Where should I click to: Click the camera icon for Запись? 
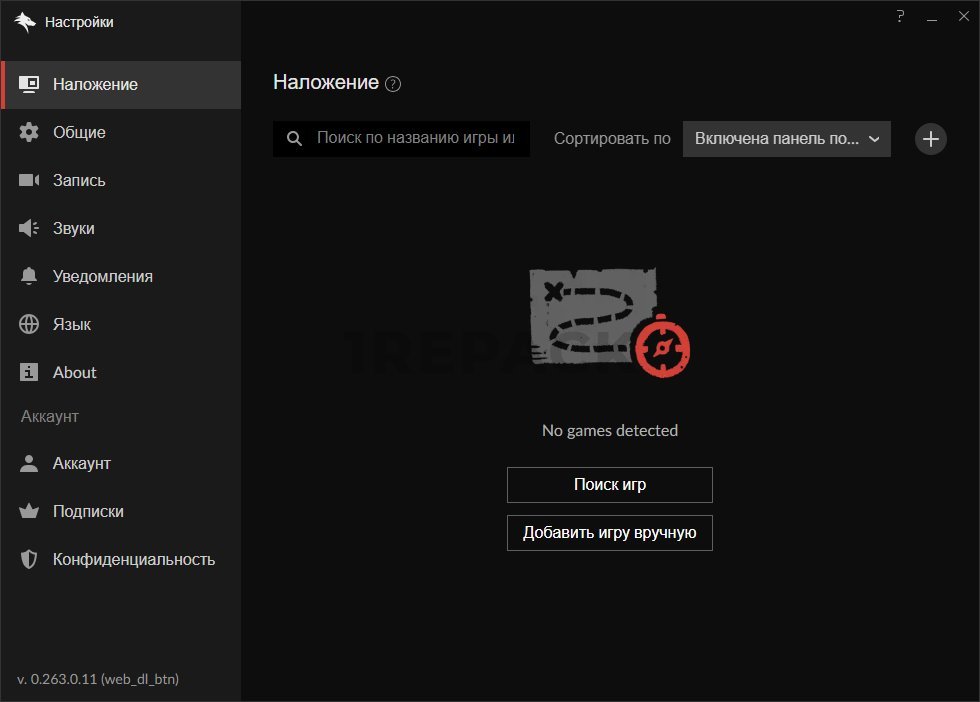click(x=29, y=181)
